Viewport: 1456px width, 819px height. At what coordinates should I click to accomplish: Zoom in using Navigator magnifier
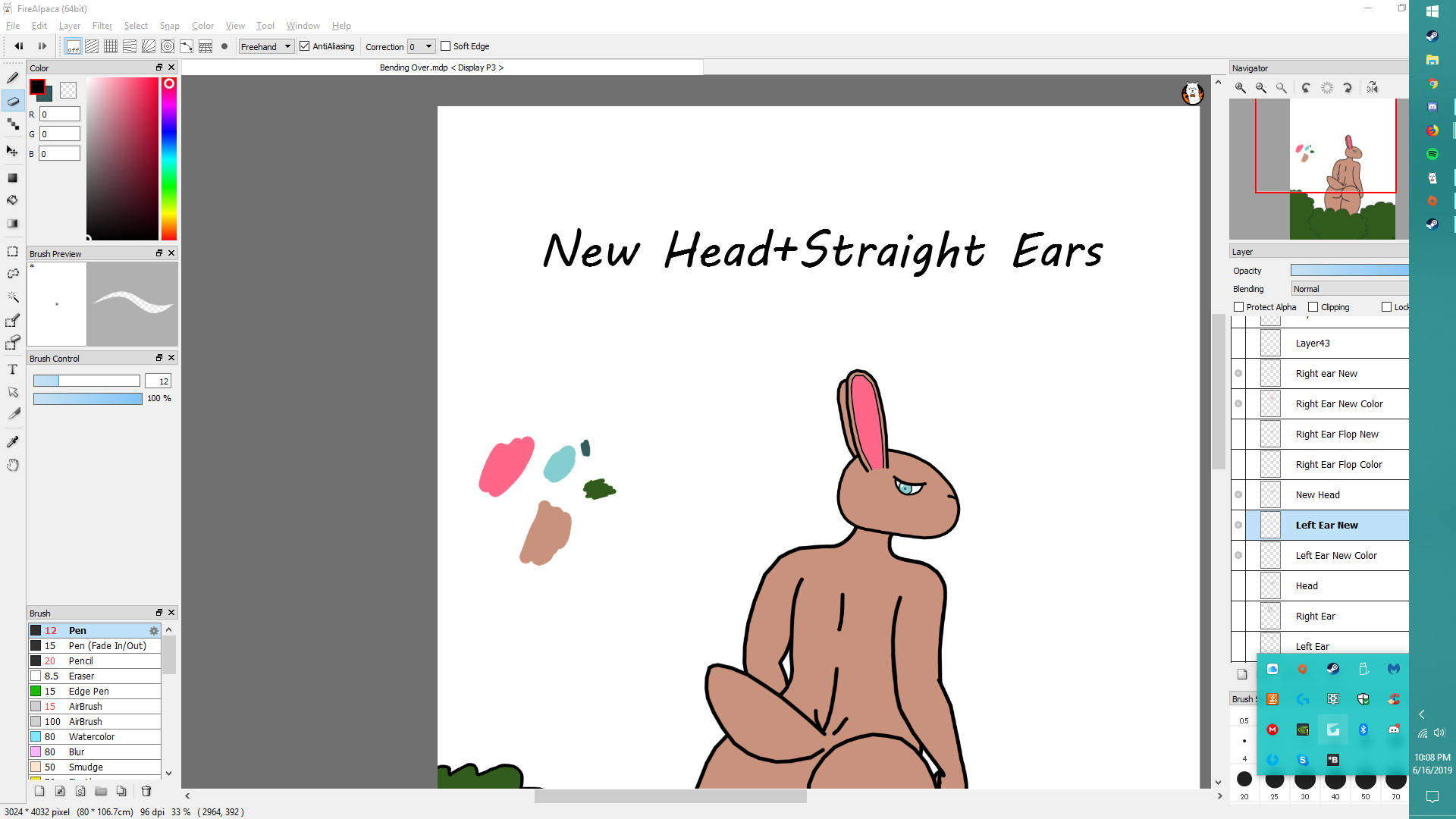(1241, 88)
